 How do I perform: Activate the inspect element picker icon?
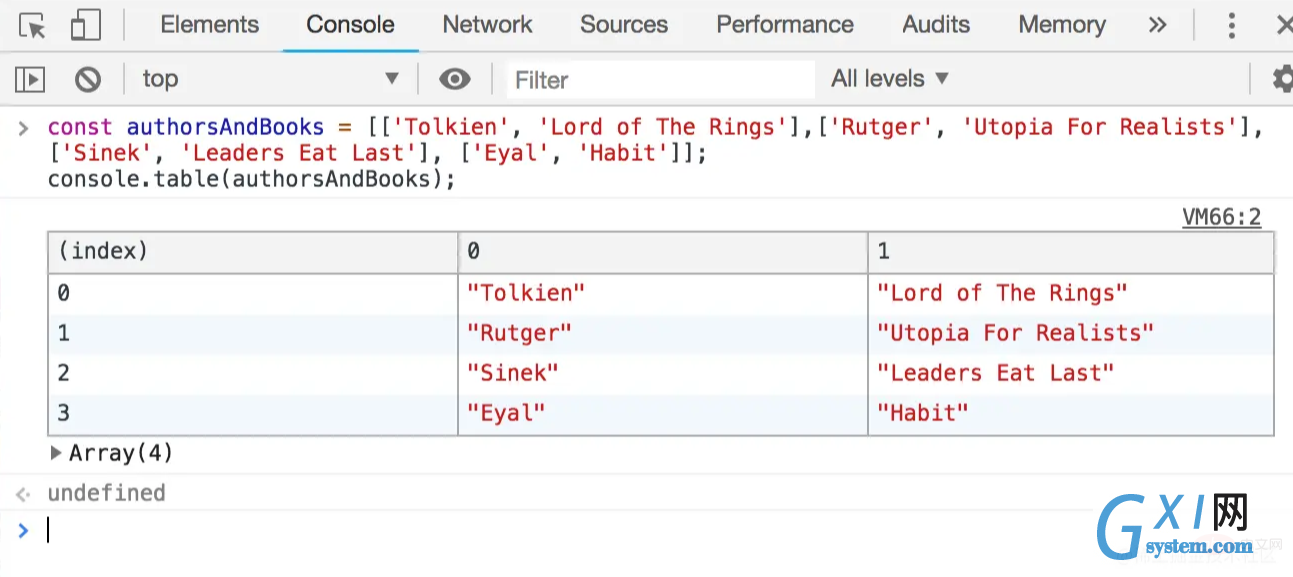[x=33, y=25]
